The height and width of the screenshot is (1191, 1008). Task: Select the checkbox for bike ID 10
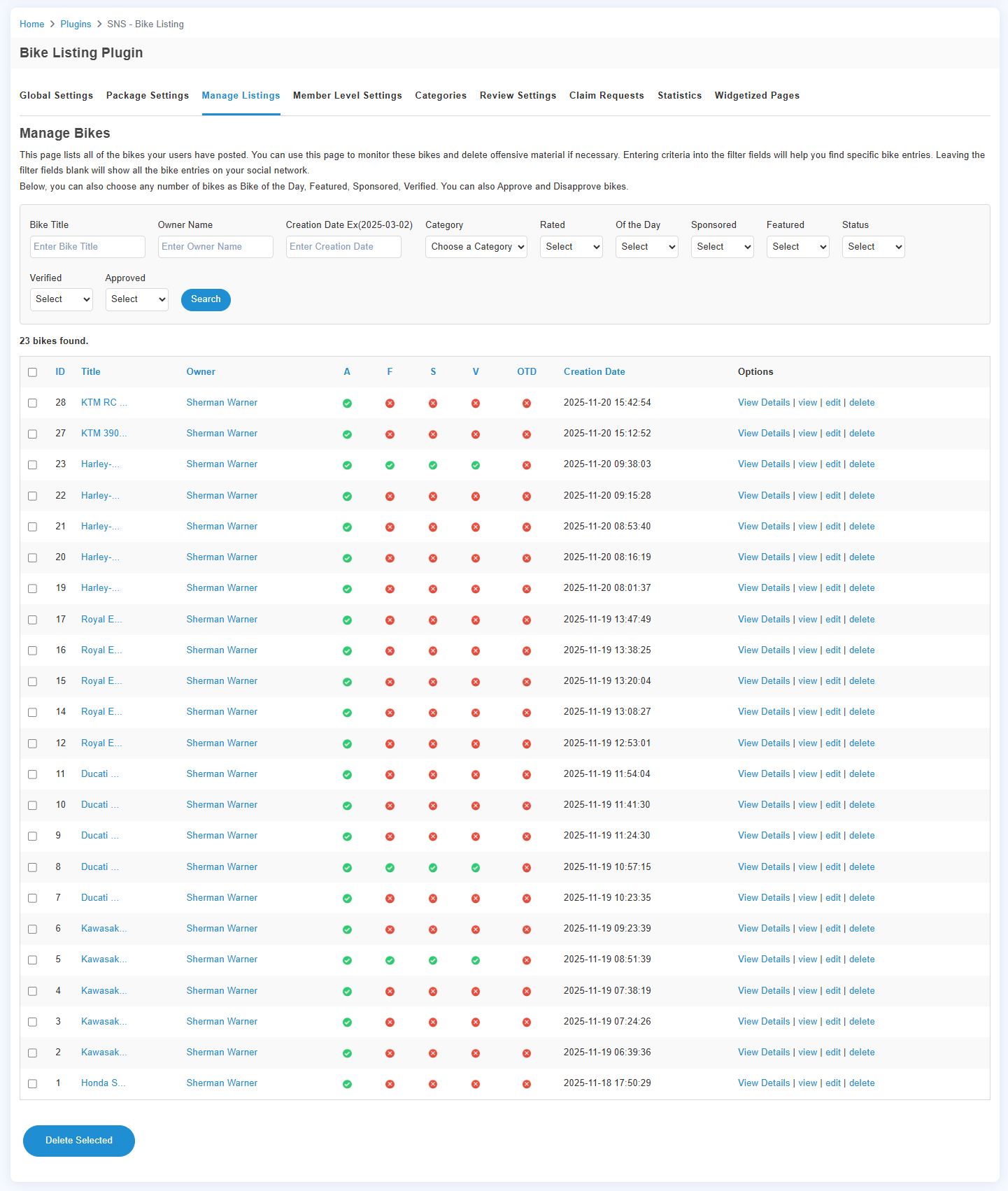[x=32, y=805]
